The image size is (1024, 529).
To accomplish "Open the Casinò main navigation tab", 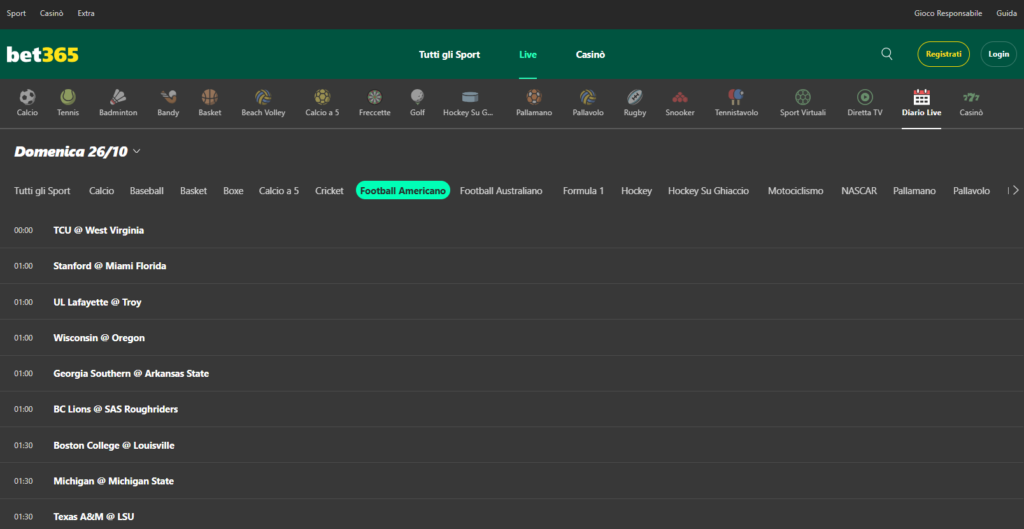I will pyautogui.click(x=590, y=55).
